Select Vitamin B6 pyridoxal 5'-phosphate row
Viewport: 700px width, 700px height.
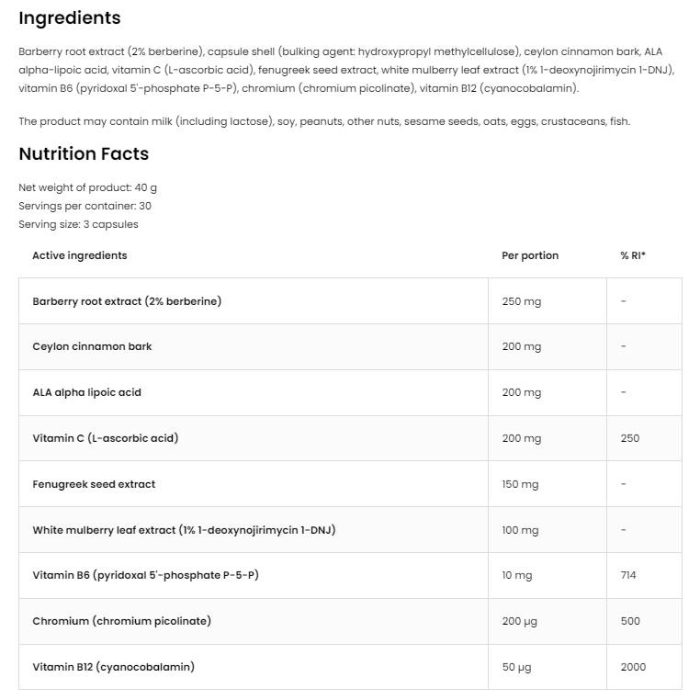pos(350,576)
